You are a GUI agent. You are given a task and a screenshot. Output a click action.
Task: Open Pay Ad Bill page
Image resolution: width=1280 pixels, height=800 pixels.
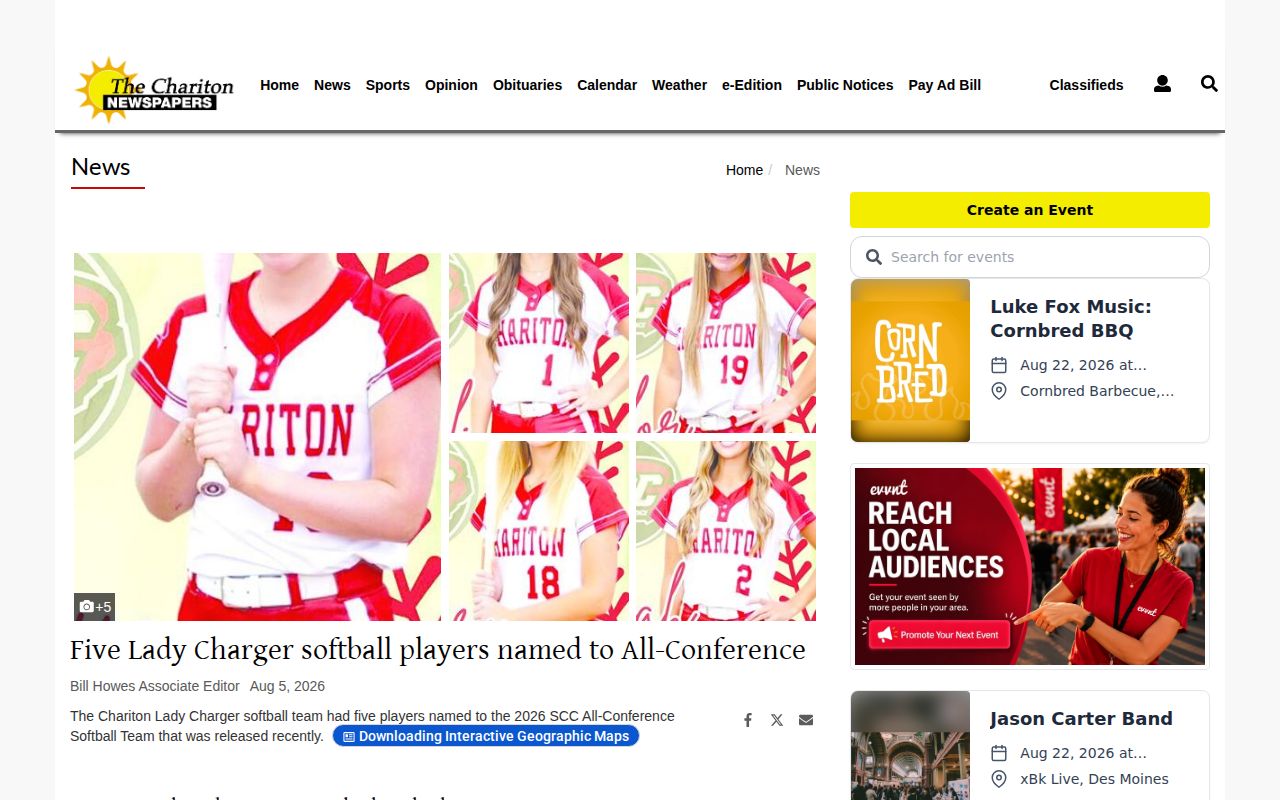click(944, 85)
